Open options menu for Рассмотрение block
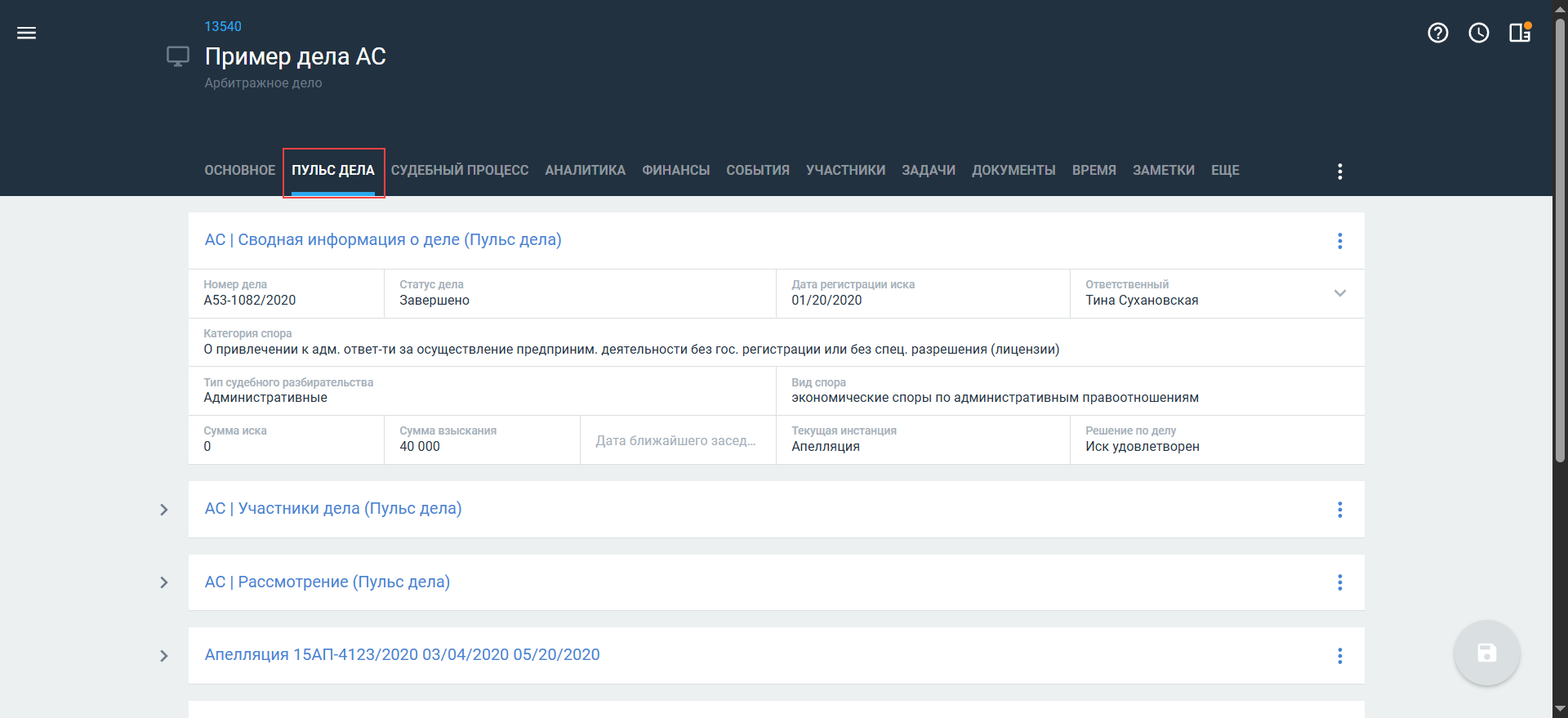This screenshot has width=1568, height=718. tap(1339, 582)
